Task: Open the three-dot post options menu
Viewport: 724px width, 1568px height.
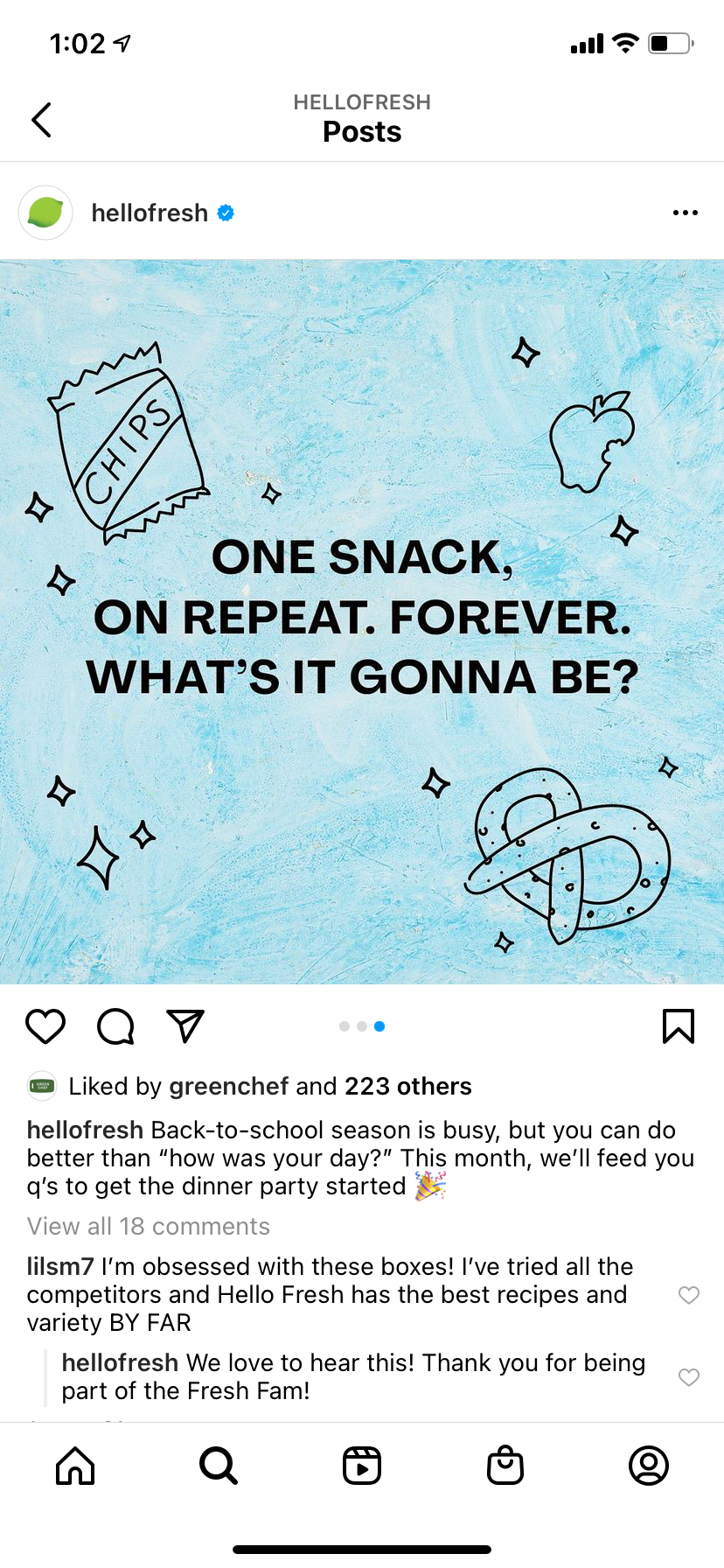Action: tap(685, 213)
